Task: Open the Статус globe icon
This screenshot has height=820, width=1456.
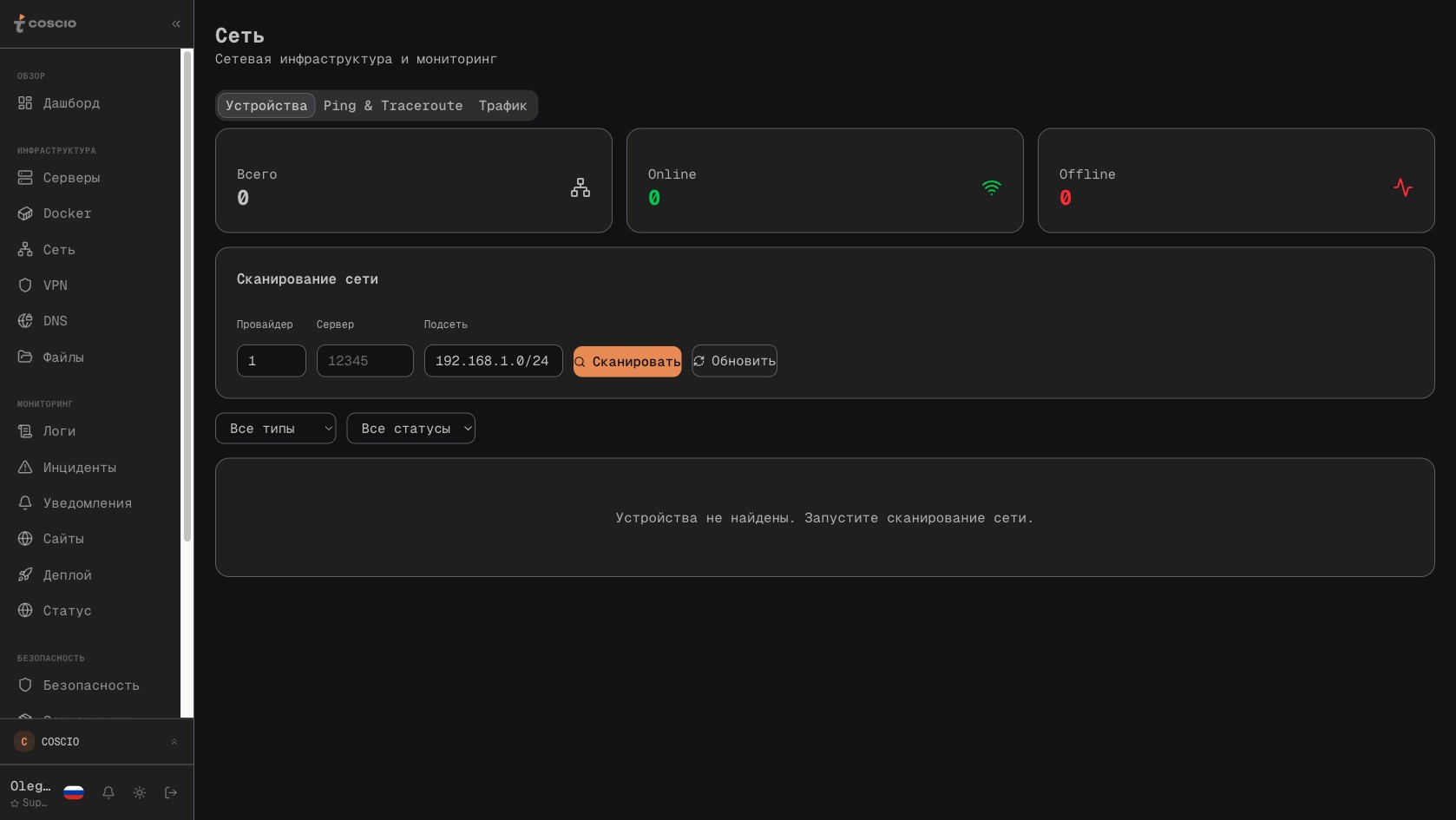Action: [25, 611]
